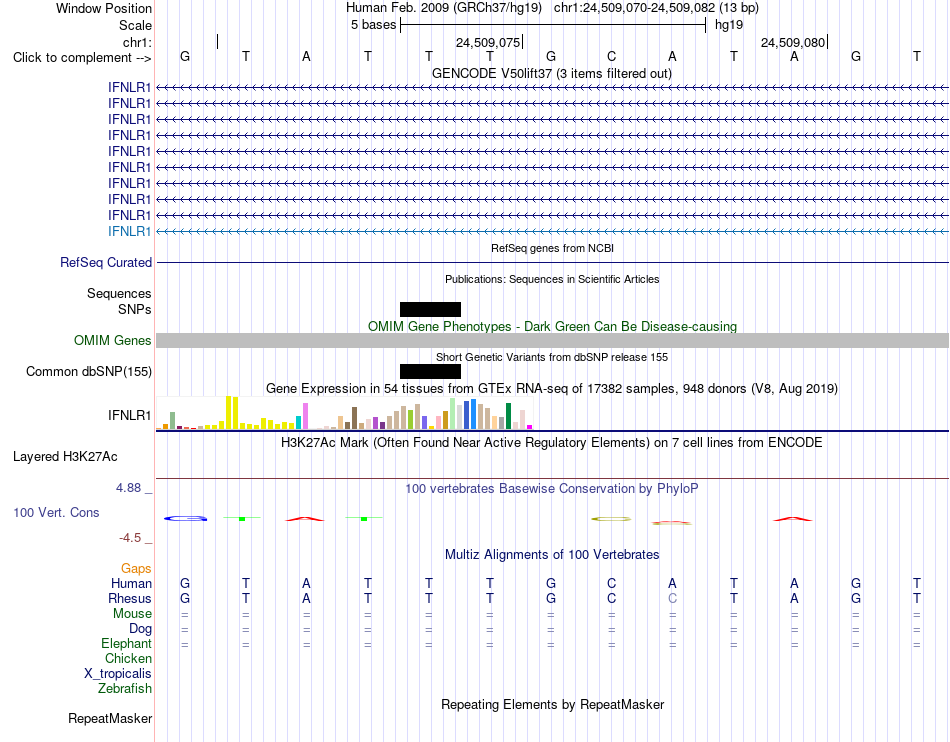Click the olive PhyloP conservation glyph
This screenshot has width=950, height=742.
pyautogui.click(x=611, y=519)
